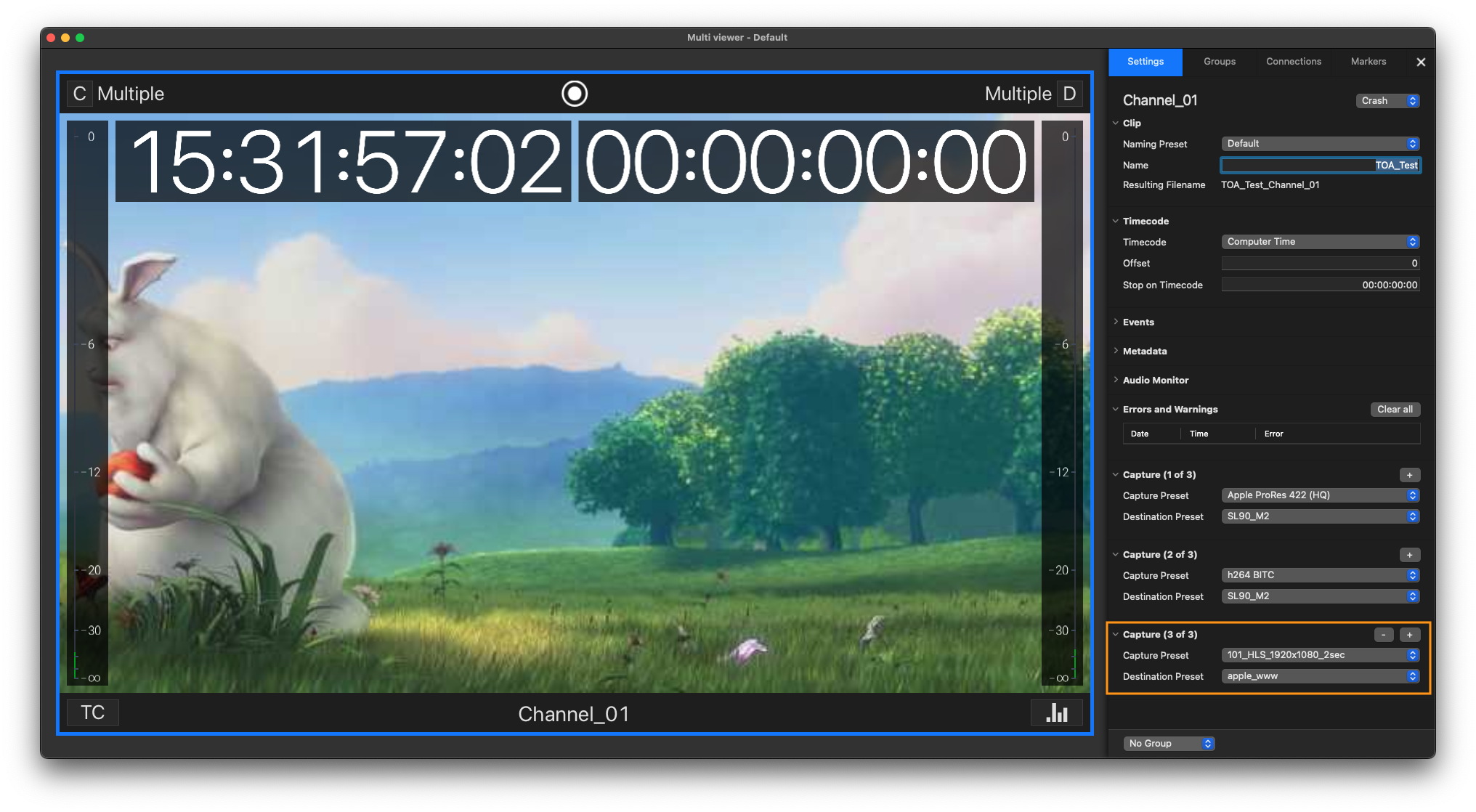Collapse the Capture (2 of 3) section
This screenshot has width=1476, height=812.
click(x=1116, y=554)
